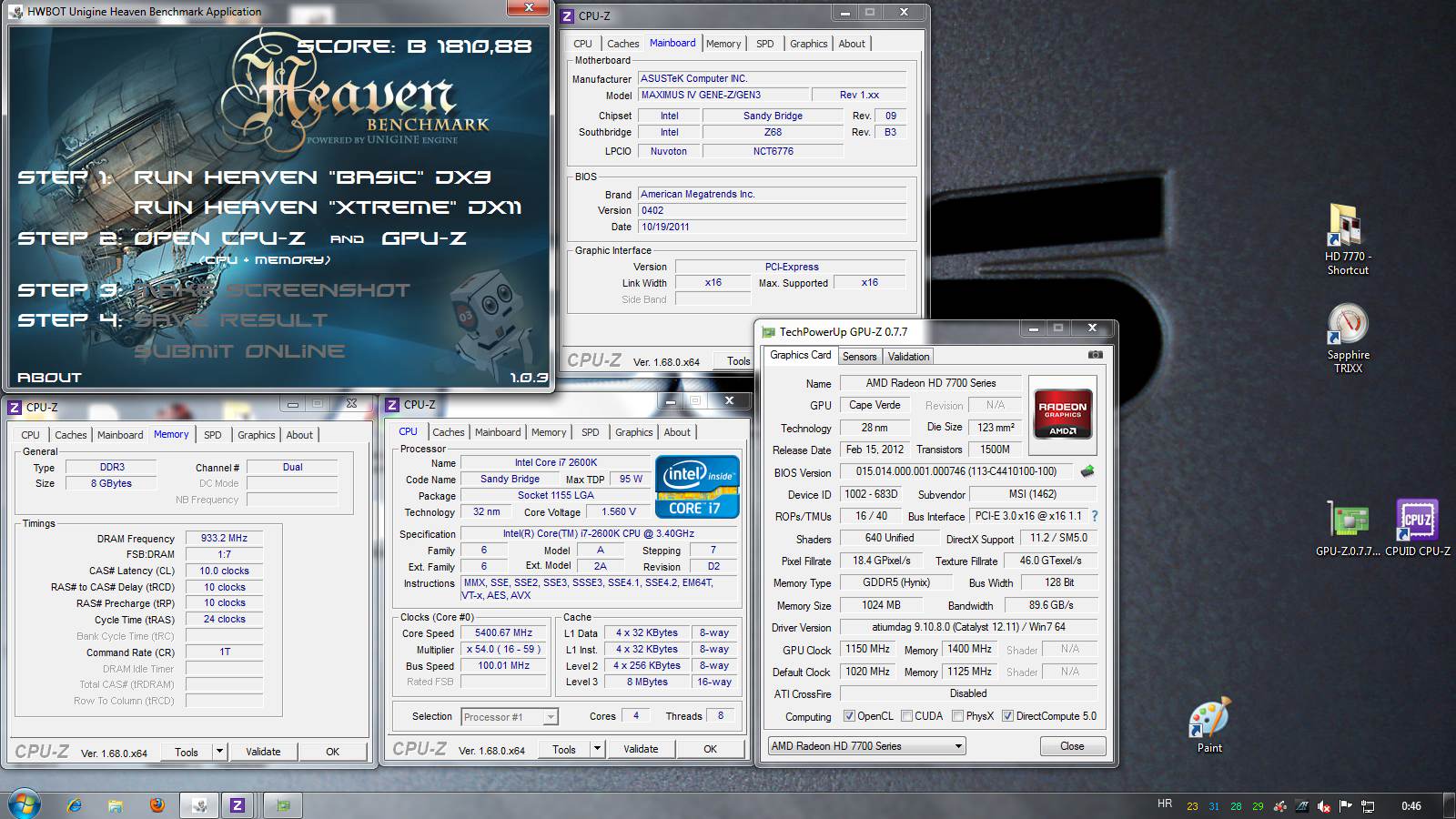The image size is (1456, 819).
Task: Toggle the DirectCompute 5.0 checkbox
Action: click(x=1007, y=716)
